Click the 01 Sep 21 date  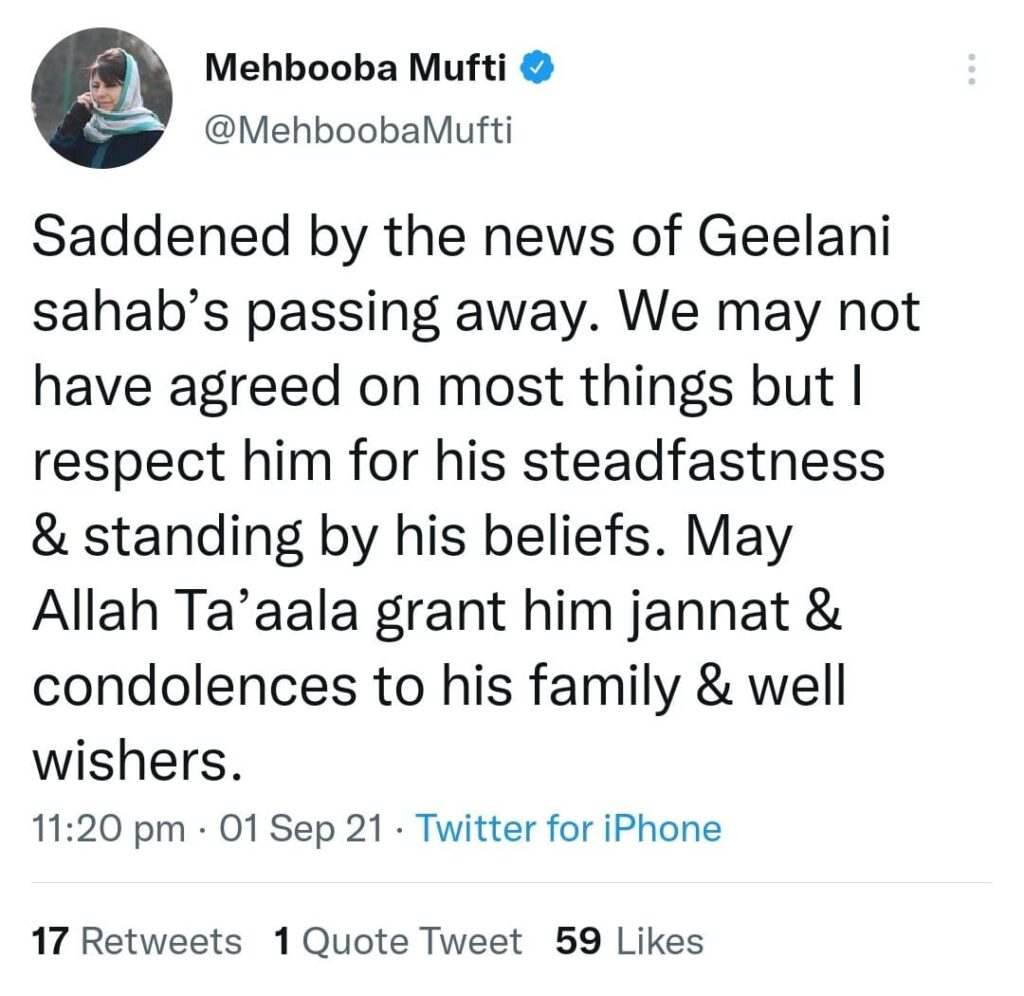click(301, 829)
